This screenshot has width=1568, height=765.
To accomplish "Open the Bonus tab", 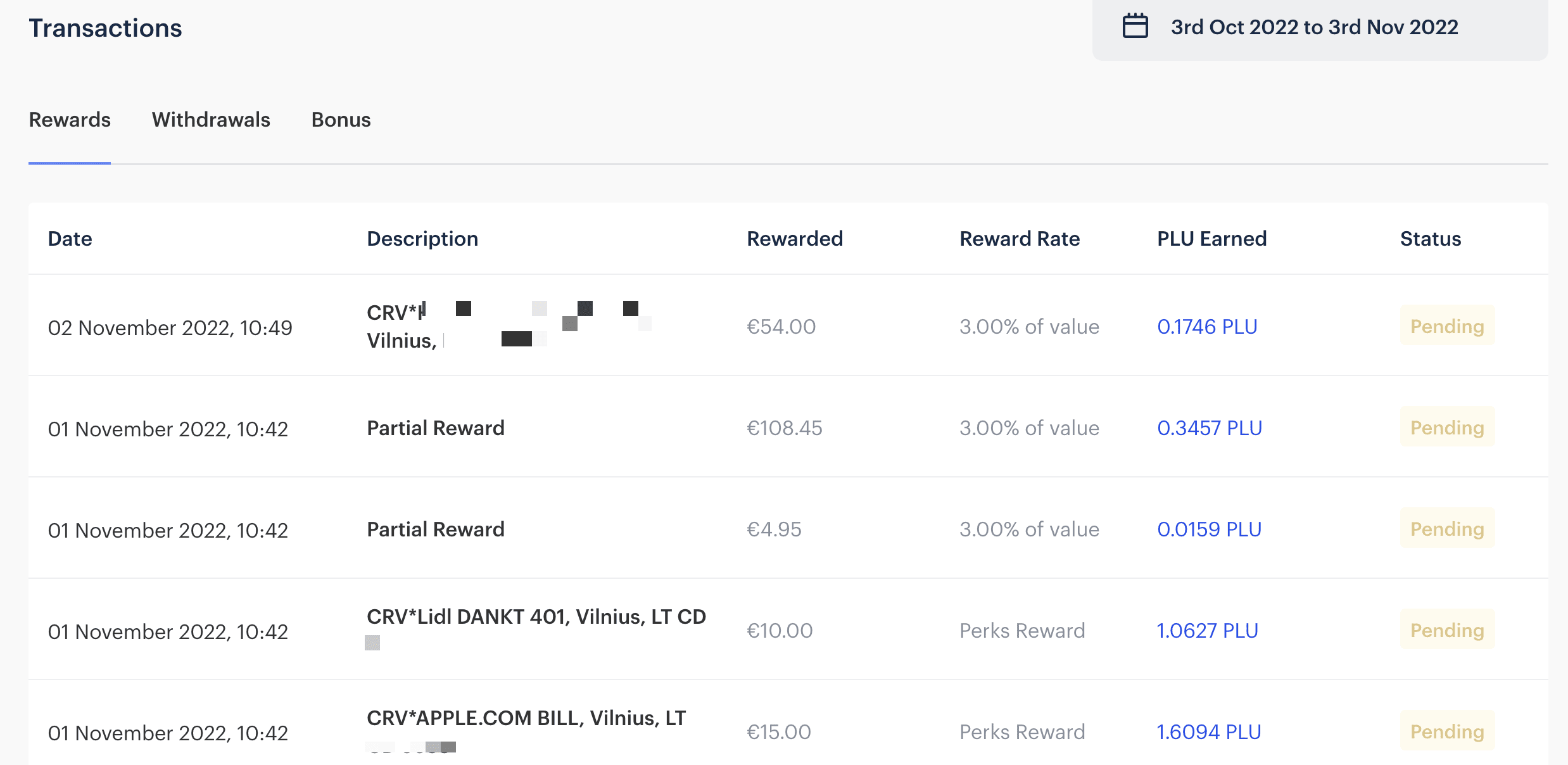I will coord(341,120).
